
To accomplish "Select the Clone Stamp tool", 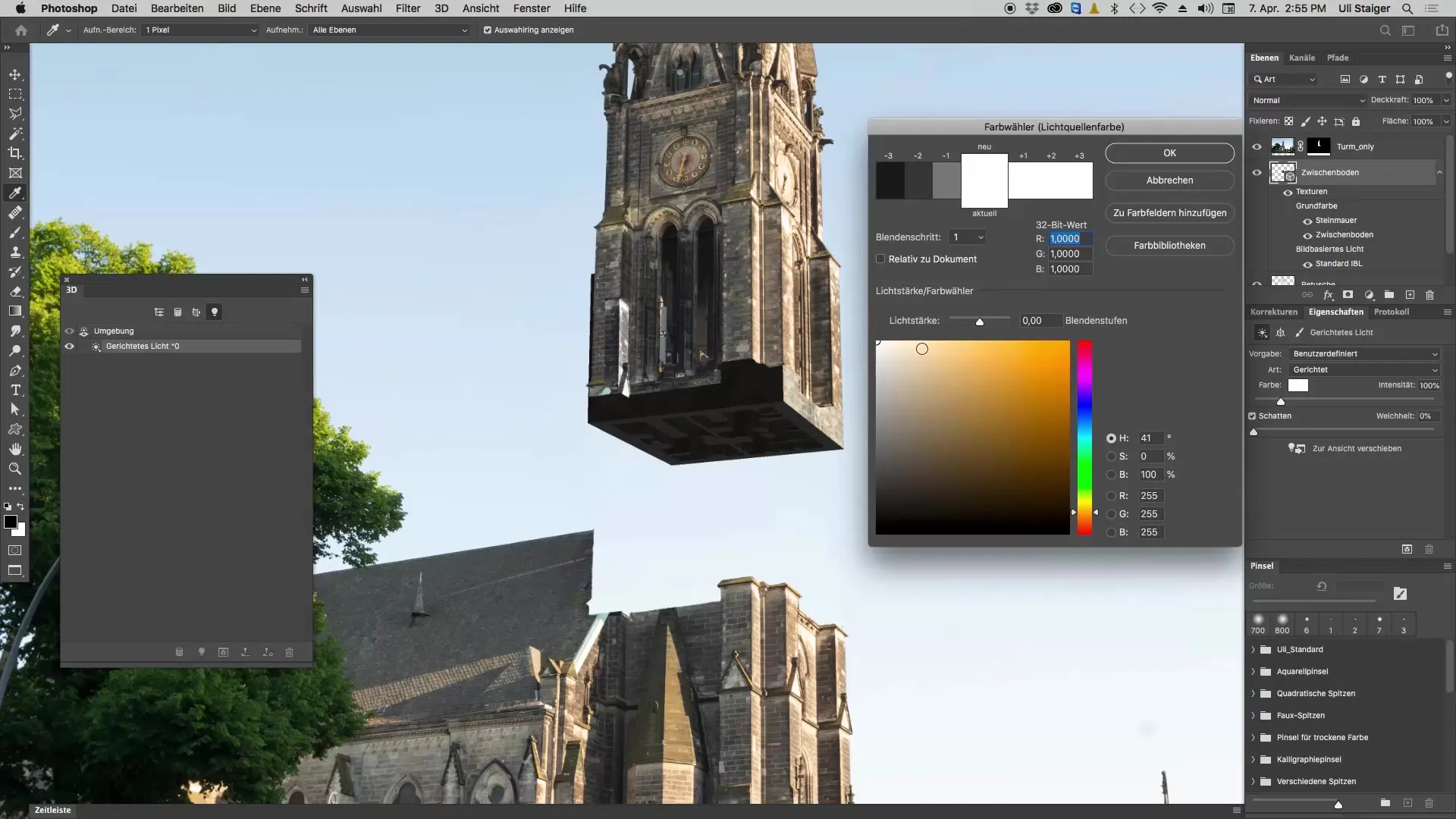I will click(15, 252).
